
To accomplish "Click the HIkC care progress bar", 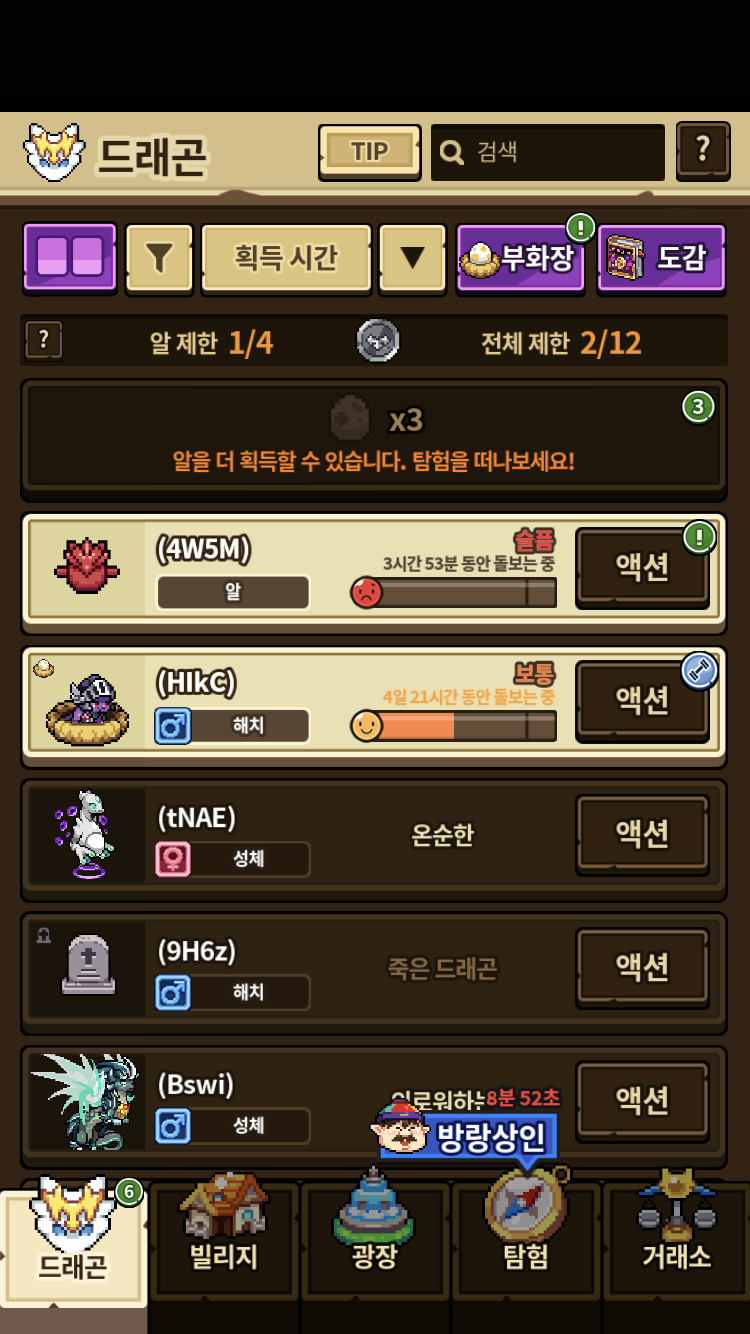I will pyautogui.click(x=453, y=726).
